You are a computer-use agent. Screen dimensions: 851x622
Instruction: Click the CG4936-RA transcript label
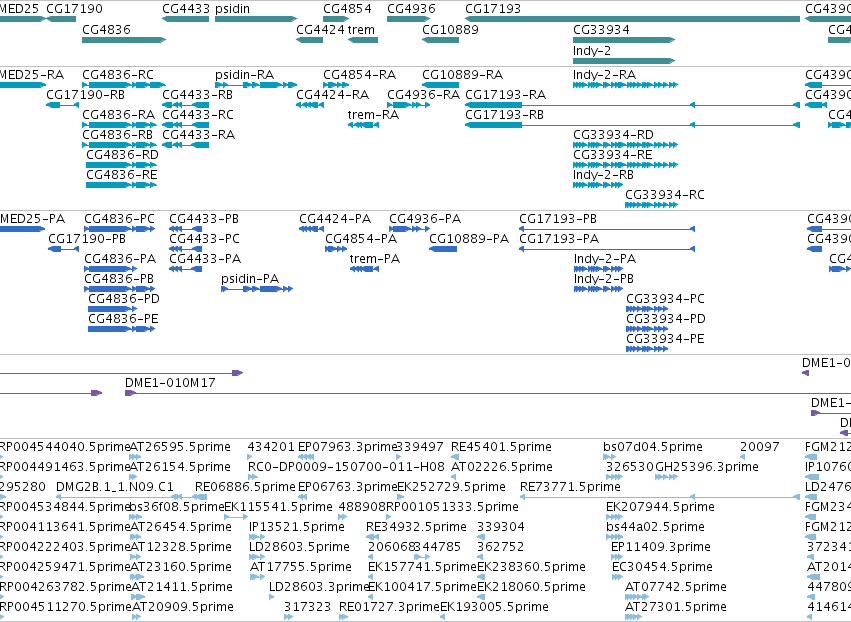[423, 94]
